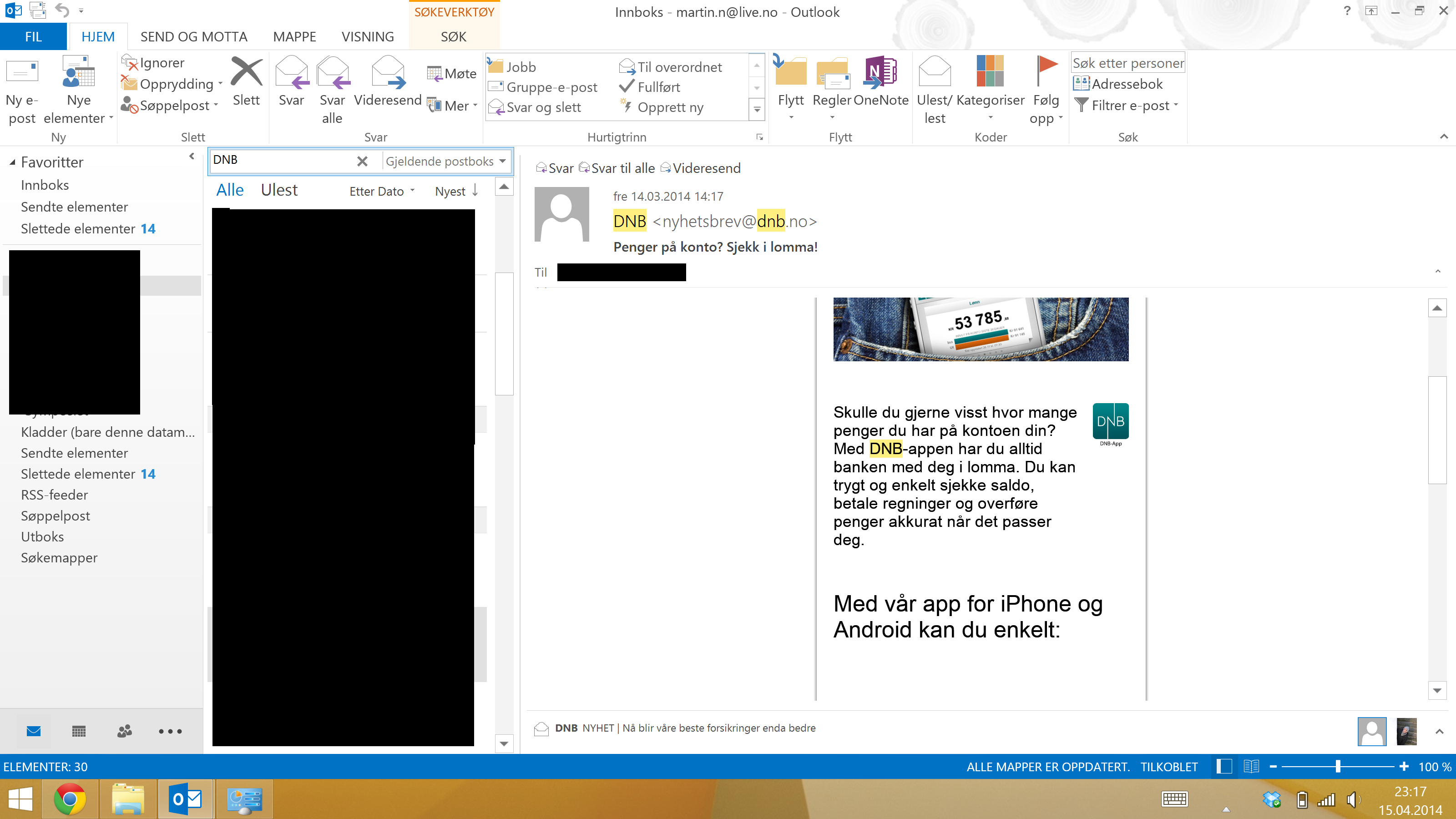Open more navigation options (three dots)
This screenshot has width=1456, height=819.
pyautogui.click(x=170, y=731)
